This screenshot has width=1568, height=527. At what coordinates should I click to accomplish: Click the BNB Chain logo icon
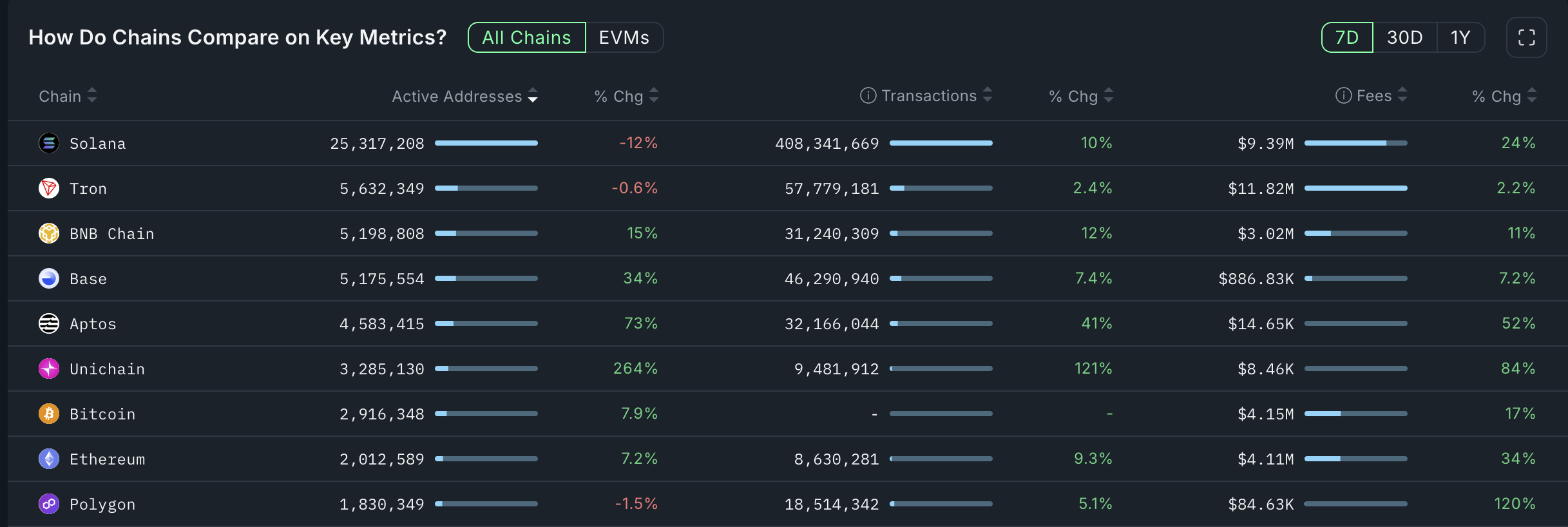[49, 233]
